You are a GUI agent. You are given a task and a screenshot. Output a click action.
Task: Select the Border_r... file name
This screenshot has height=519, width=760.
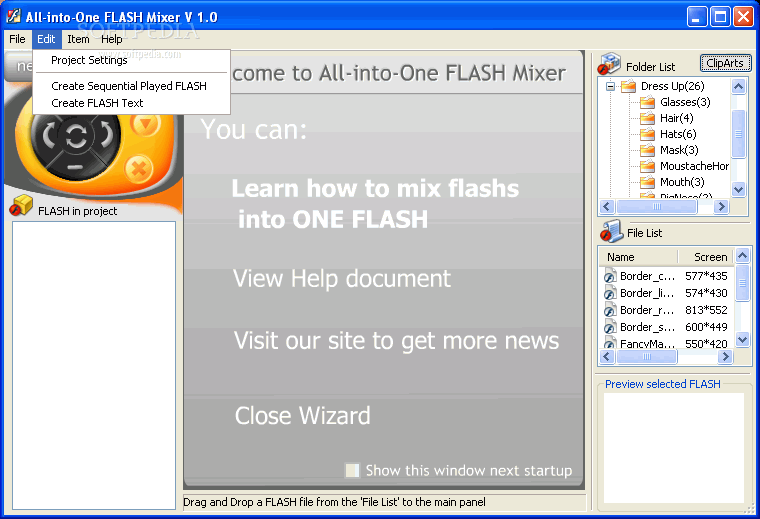(647, 310)
